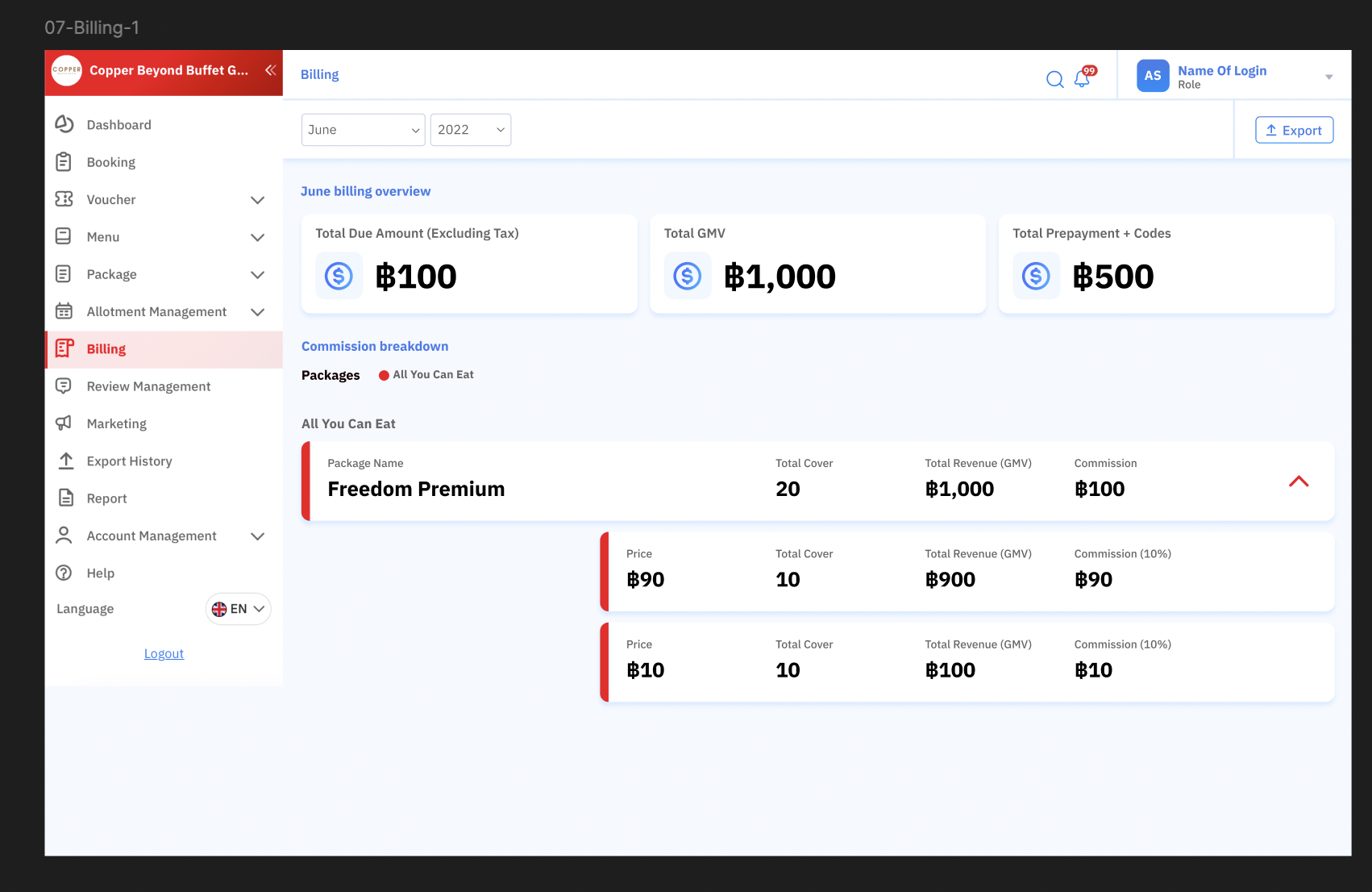The width and height of the screenshot is (1372, 892).
Task: Click the Help question mark icon
Action: tap(64, 573)
